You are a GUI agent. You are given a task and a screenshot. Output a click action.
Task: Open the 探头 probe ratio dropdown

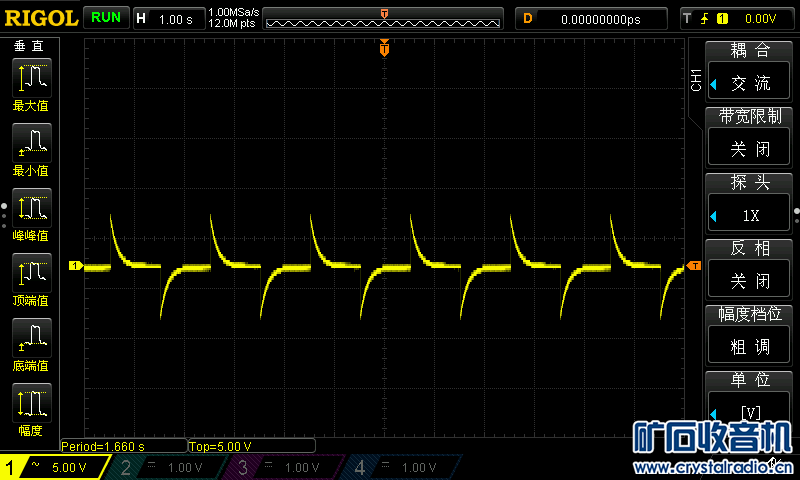750,203
